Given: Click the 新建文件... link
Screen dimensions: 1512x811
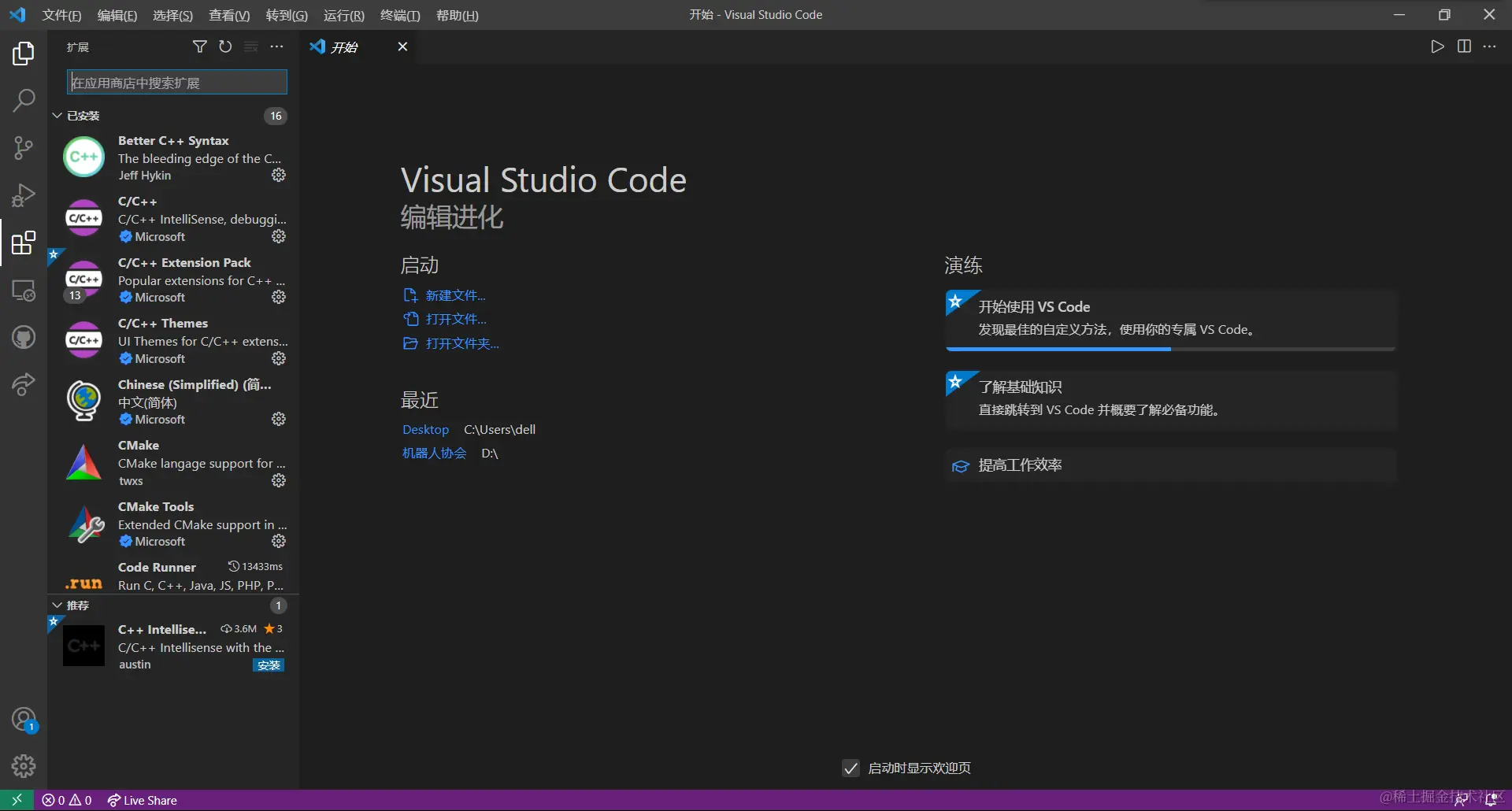Looking at the screenshot, I should pos(455,295).
